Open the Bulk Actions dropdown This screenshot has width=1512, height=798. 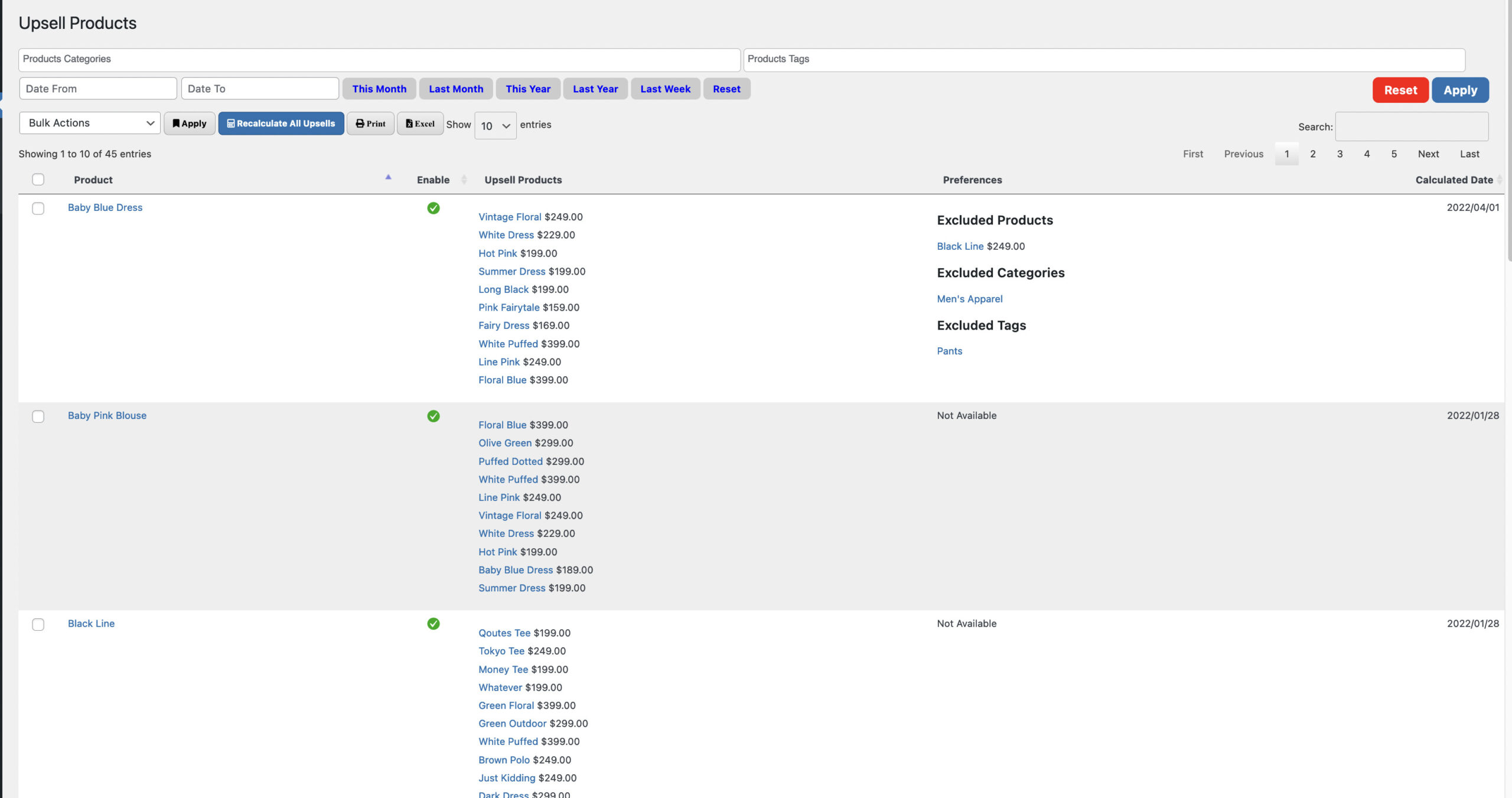tap(90, 123)
